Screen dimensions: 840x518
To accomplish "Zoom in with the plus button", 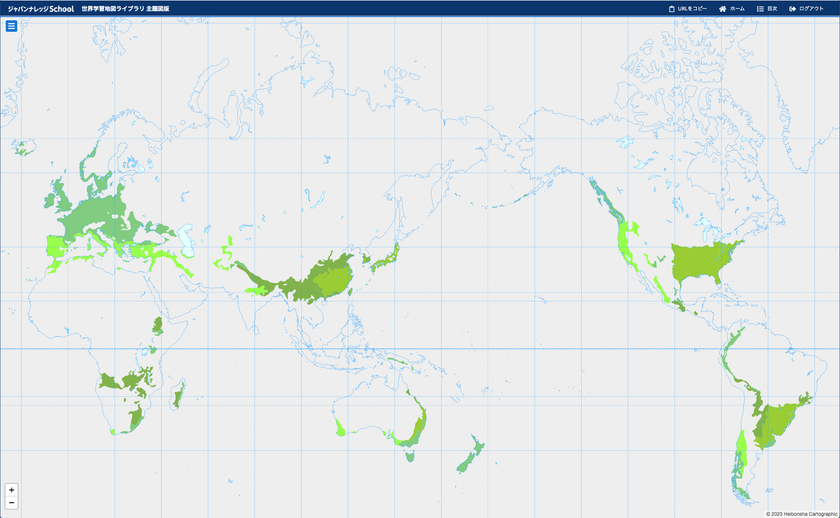I will tap(11, 490).
